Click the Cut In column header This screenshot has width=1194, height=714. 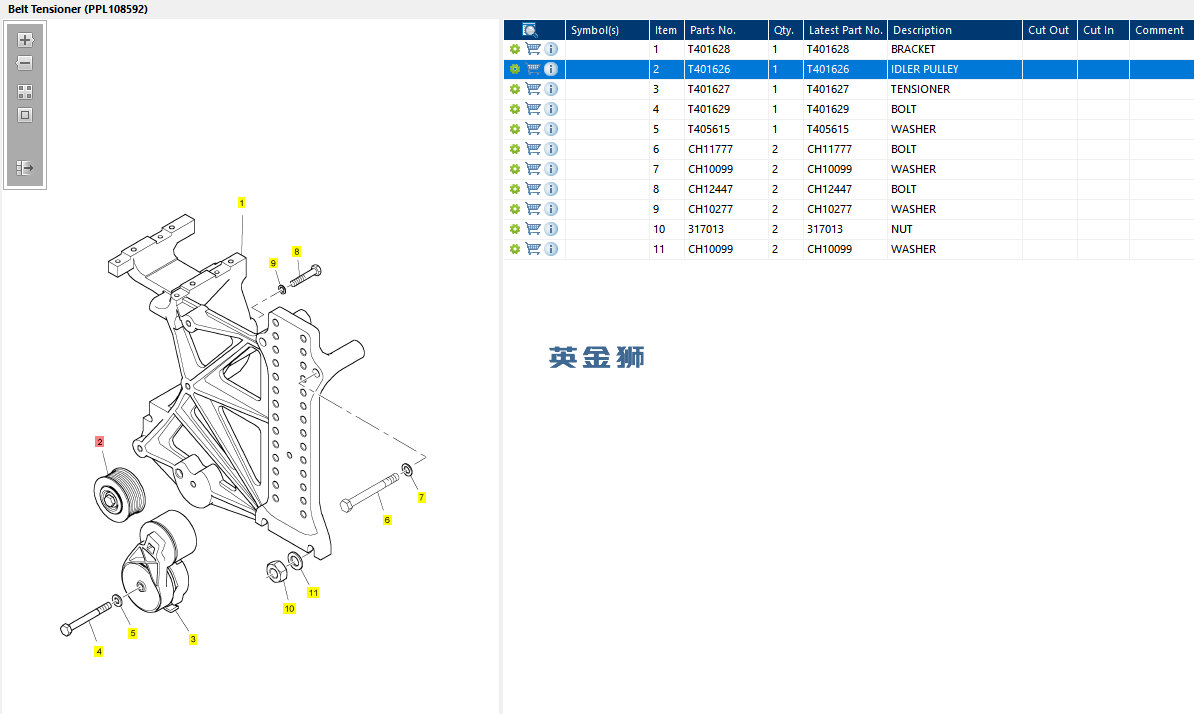[x=1103, y=30]
